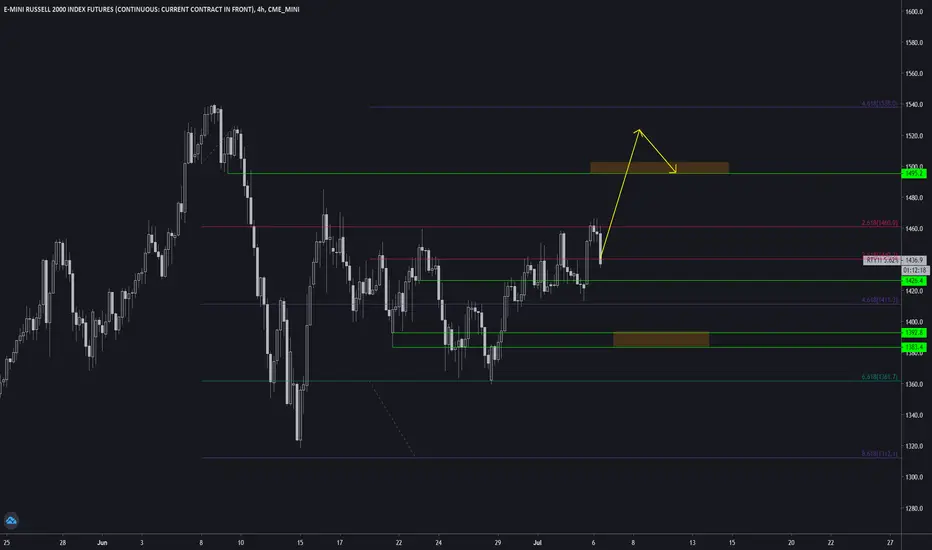Click the 6.618 (1361.7) Fibonacci level label

880,377
